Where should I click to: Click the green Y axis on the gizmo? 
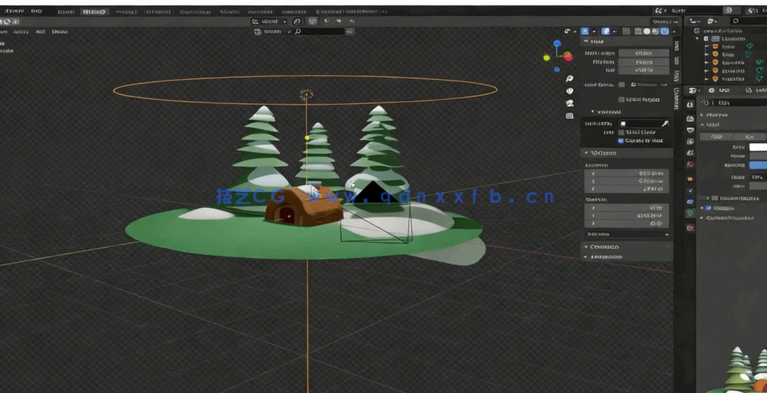coord(546,58)
